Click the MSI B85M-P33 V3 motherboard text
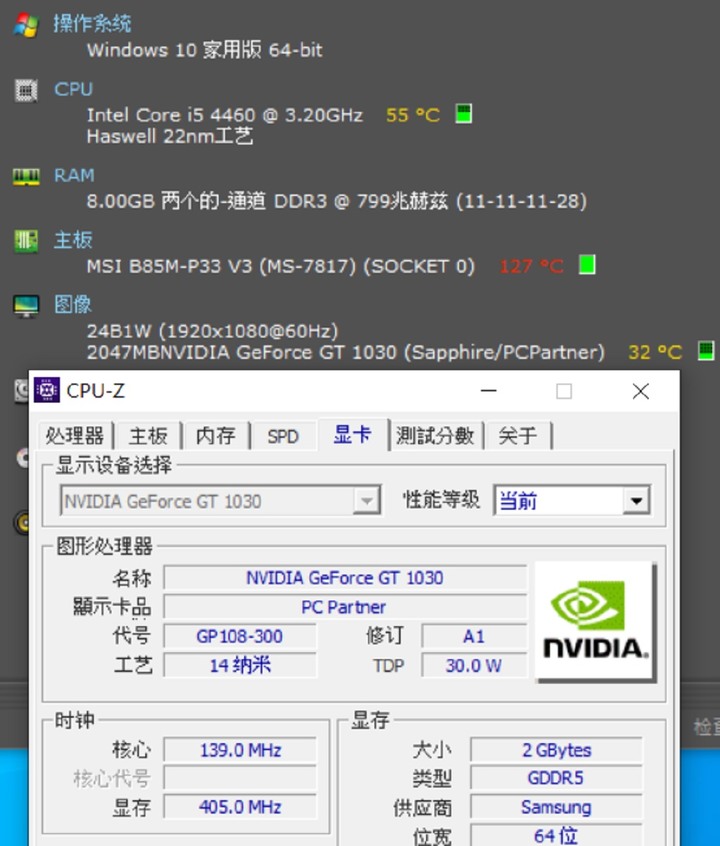The image size is (720, 846). [281, 266]
